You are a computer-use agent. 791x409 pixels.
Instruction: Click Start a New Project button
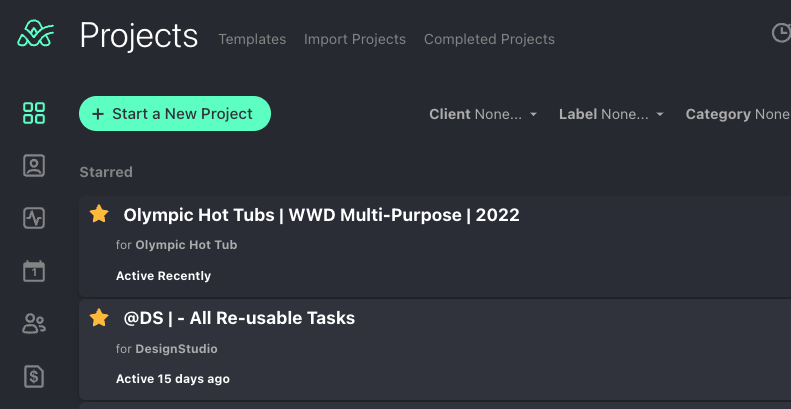[175, 113]
